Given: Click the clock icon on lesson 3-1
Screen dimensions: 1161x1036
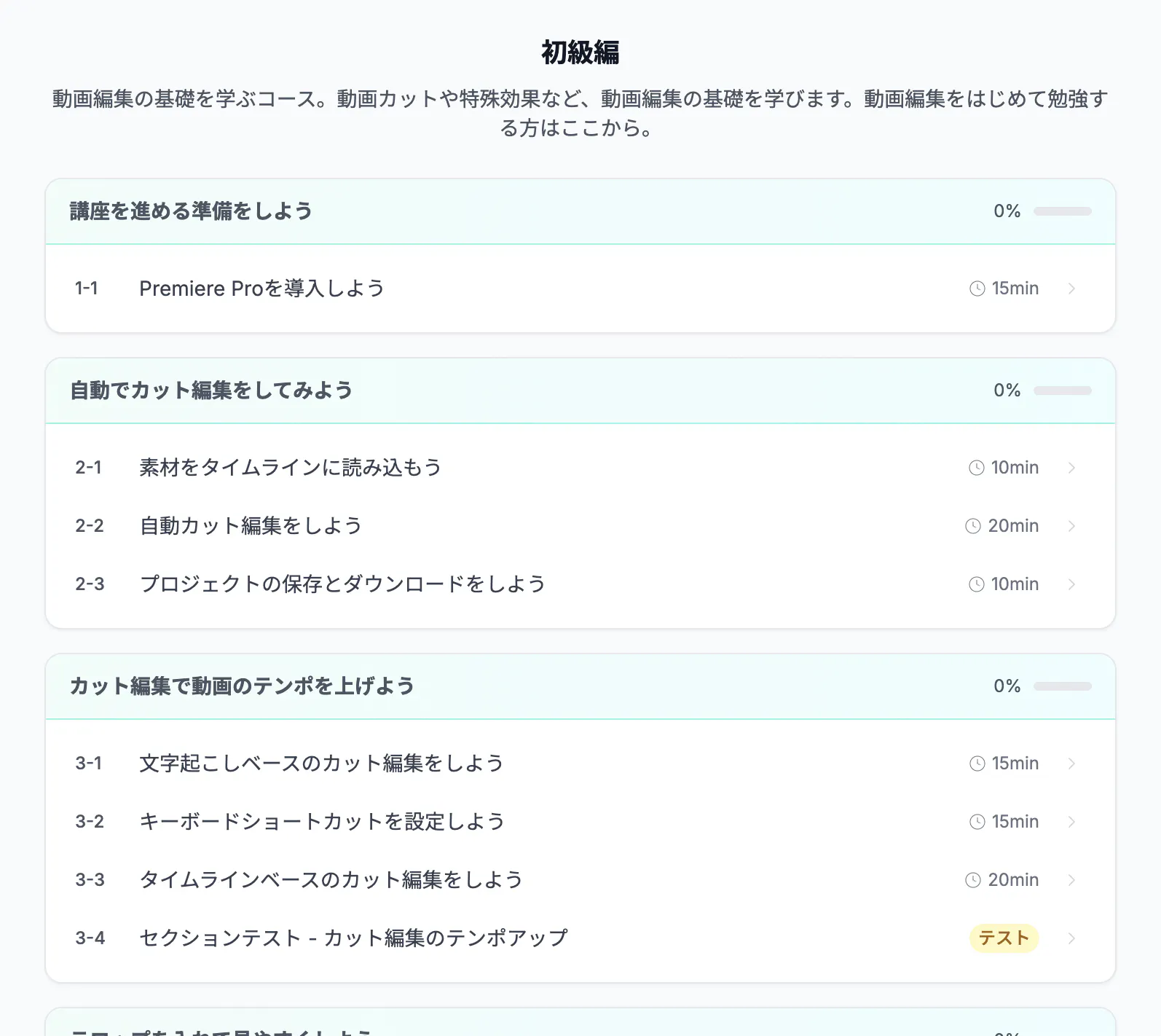Looking at the screenshot, I should (977, 764).
